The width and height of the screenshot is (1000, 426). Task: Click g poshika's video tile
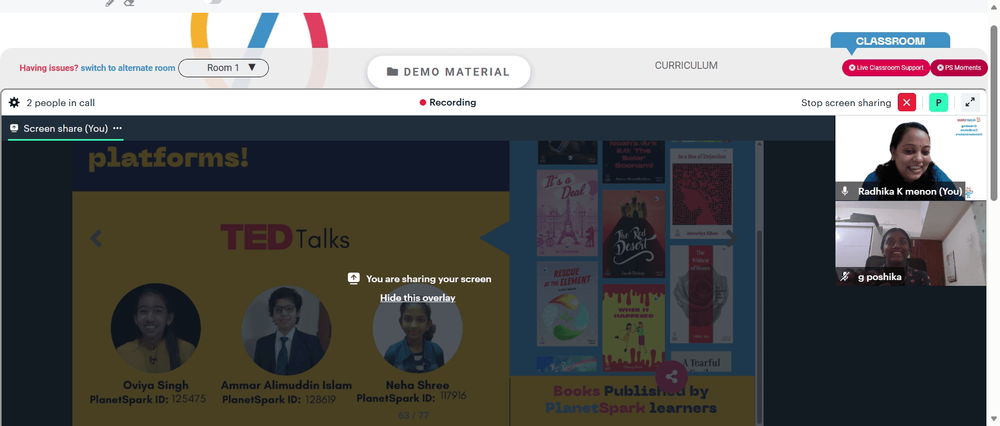(x=910, y=243)
